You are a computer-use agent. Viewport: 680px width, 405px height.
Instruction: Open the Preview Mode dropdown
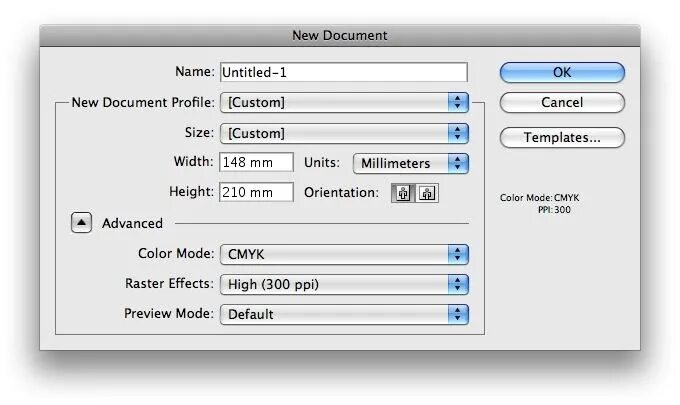pyautogui.click(x=344, y=314)
